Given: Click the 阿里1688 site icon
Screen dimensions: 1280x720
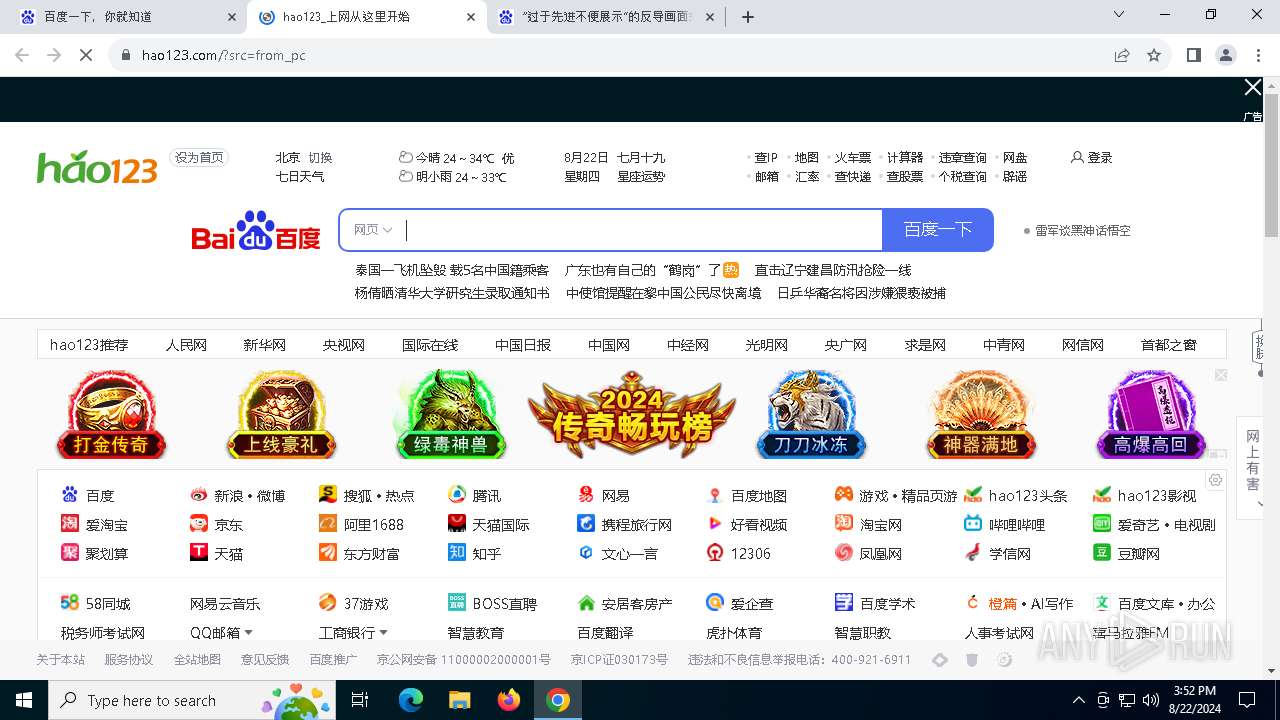Looking at the screenshot, I should click(x=327, y=524).
